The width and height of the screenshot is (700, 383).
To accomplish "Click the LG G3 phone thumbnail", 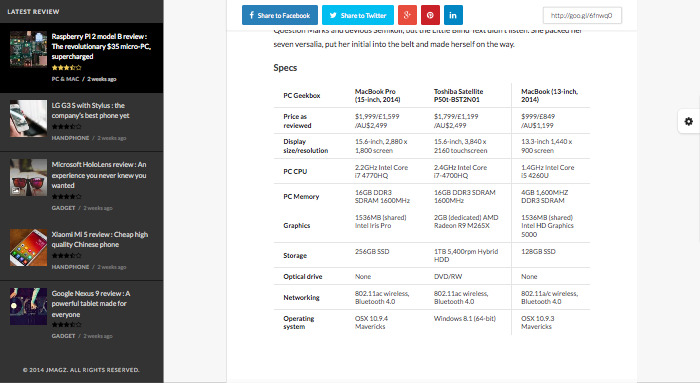I will 29,118.
